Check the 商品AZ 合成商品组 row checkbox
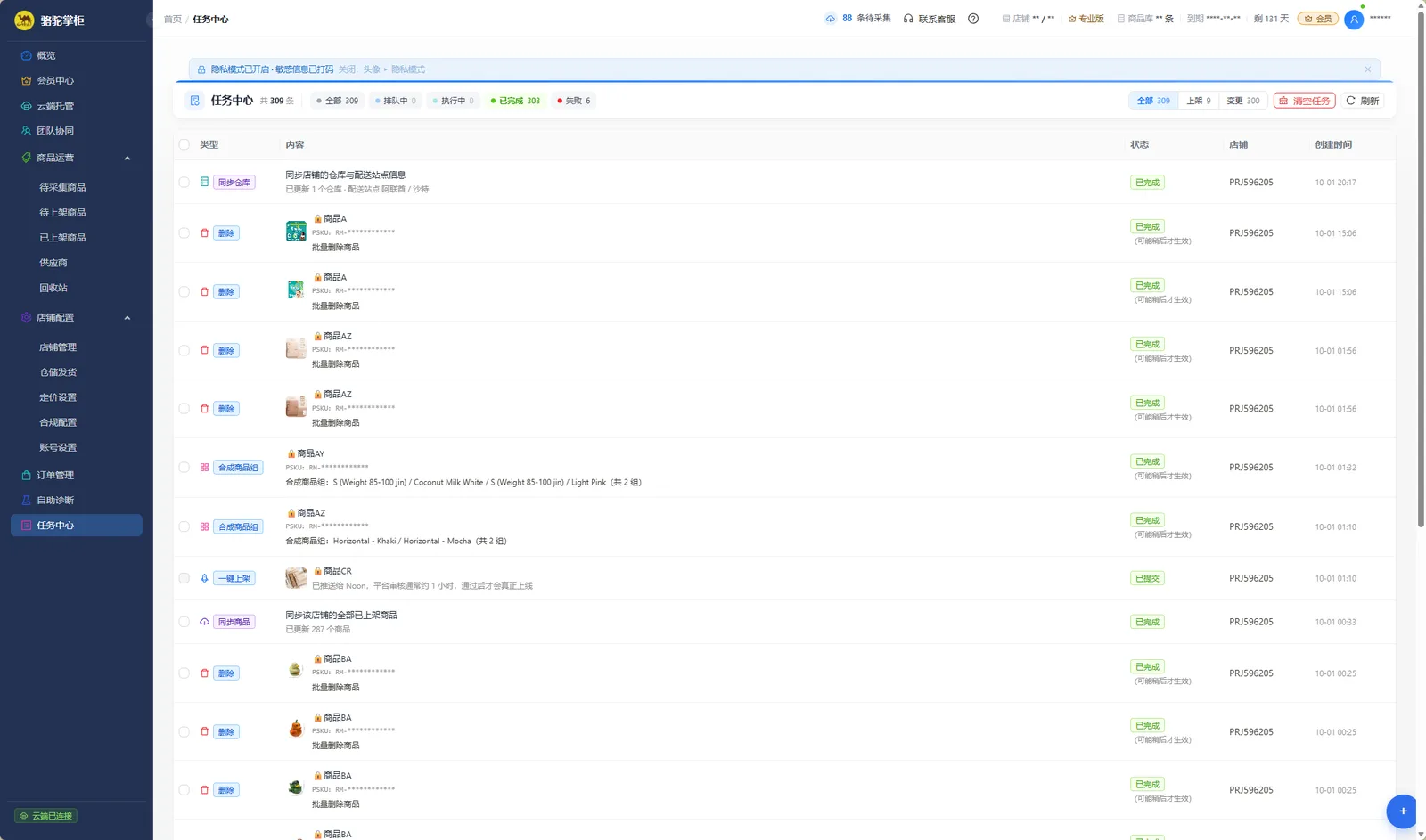Viewport: 1426px width, 840px height. click(184, 526)
